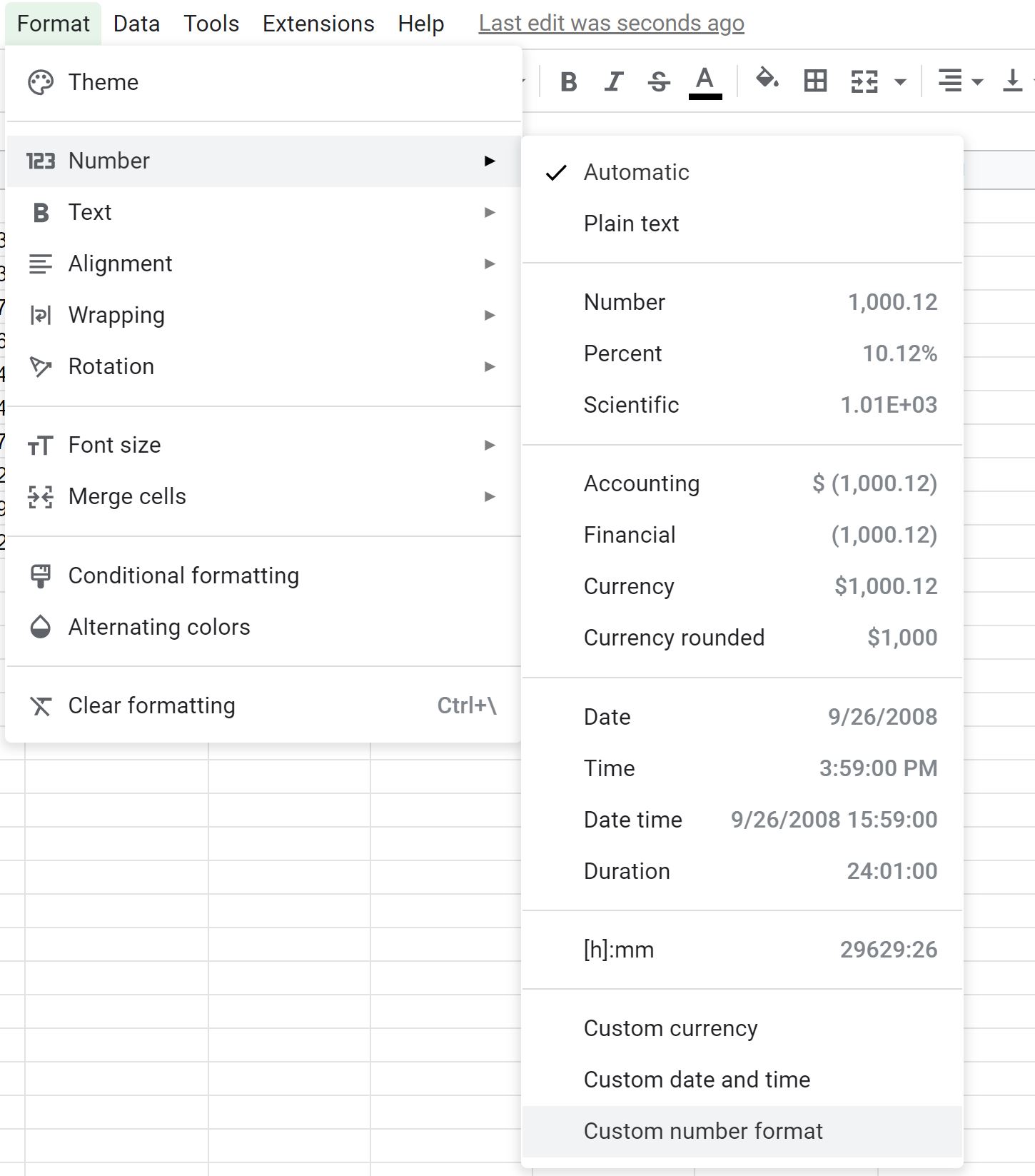Open the text color picker
1035x1176 pixels.
pyautogui.click(x=705, y=81)
